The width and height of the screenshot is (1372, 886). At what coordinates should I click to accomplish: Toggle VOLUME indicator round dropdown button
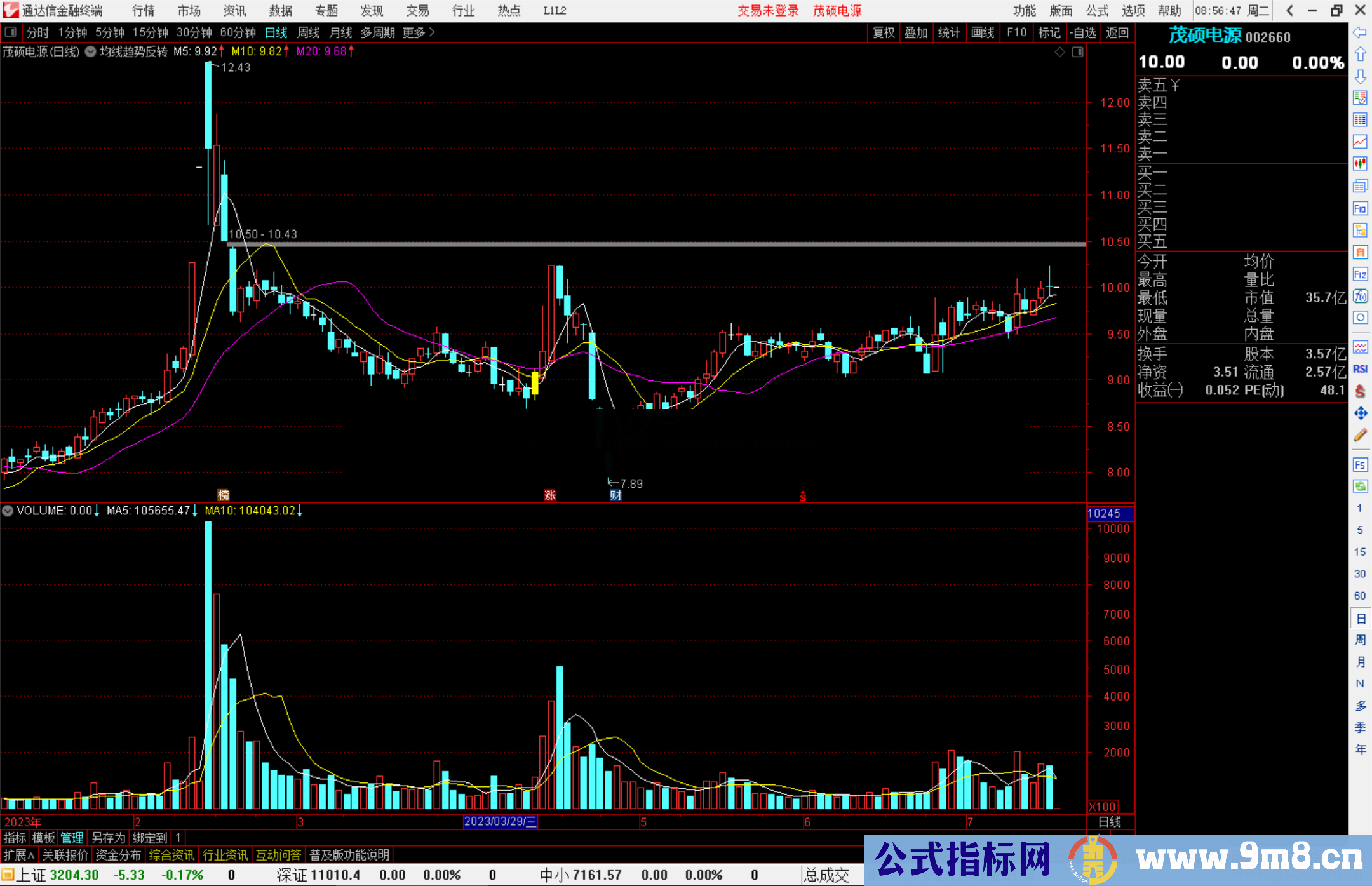tap(8, 511)
